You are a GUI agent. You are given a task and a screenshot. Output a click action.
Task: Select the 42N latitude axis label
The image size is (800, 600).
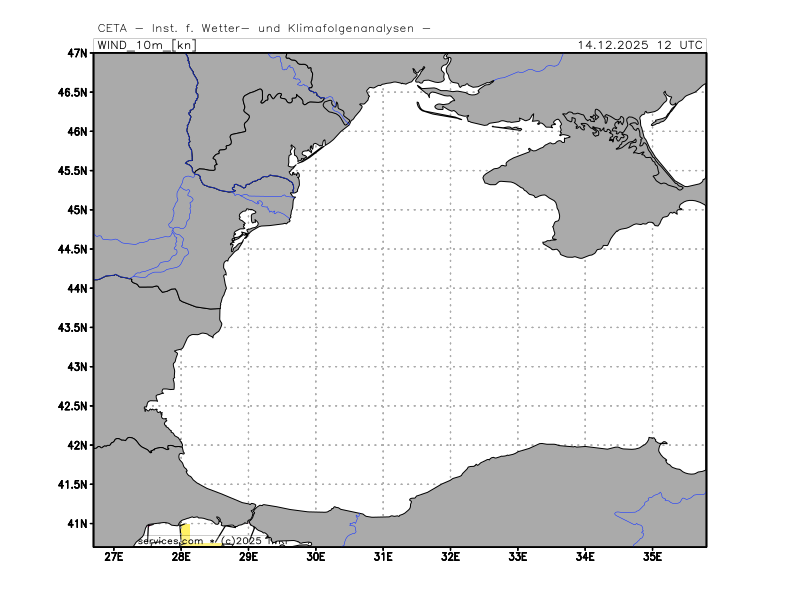[x=76, y=446]
